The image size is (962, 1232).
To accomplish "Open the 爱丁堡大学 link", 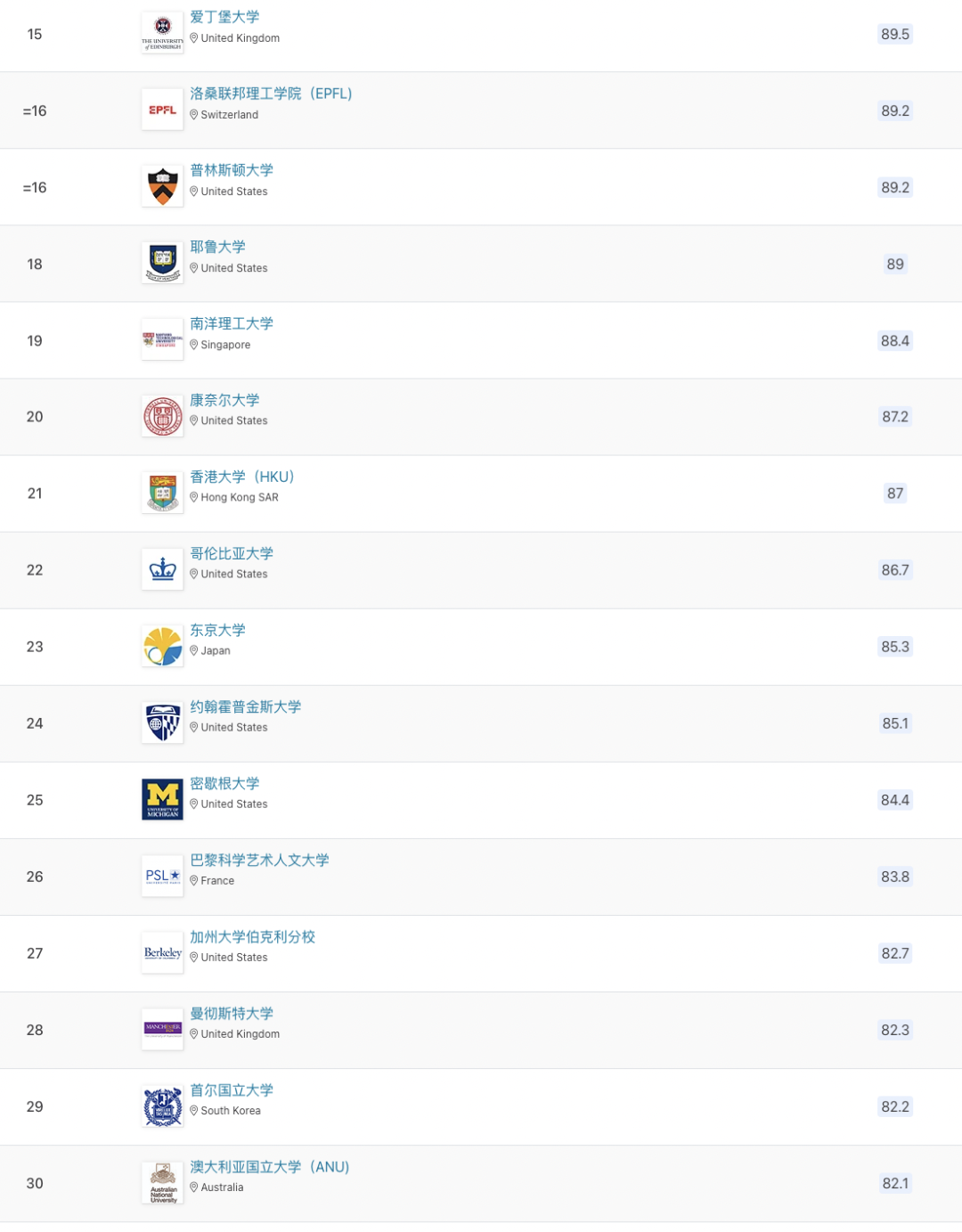I will click(x=224, y=17).
